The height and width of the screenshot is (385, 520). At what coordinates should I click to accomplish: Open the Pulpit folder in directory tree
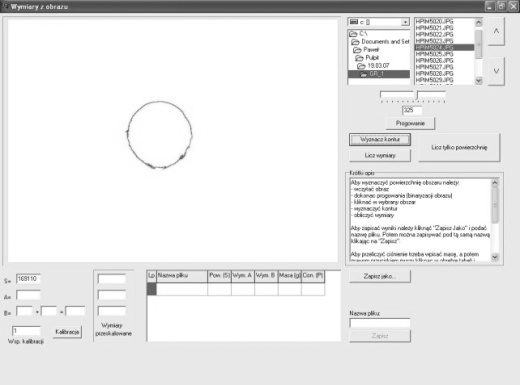point(372,58)
